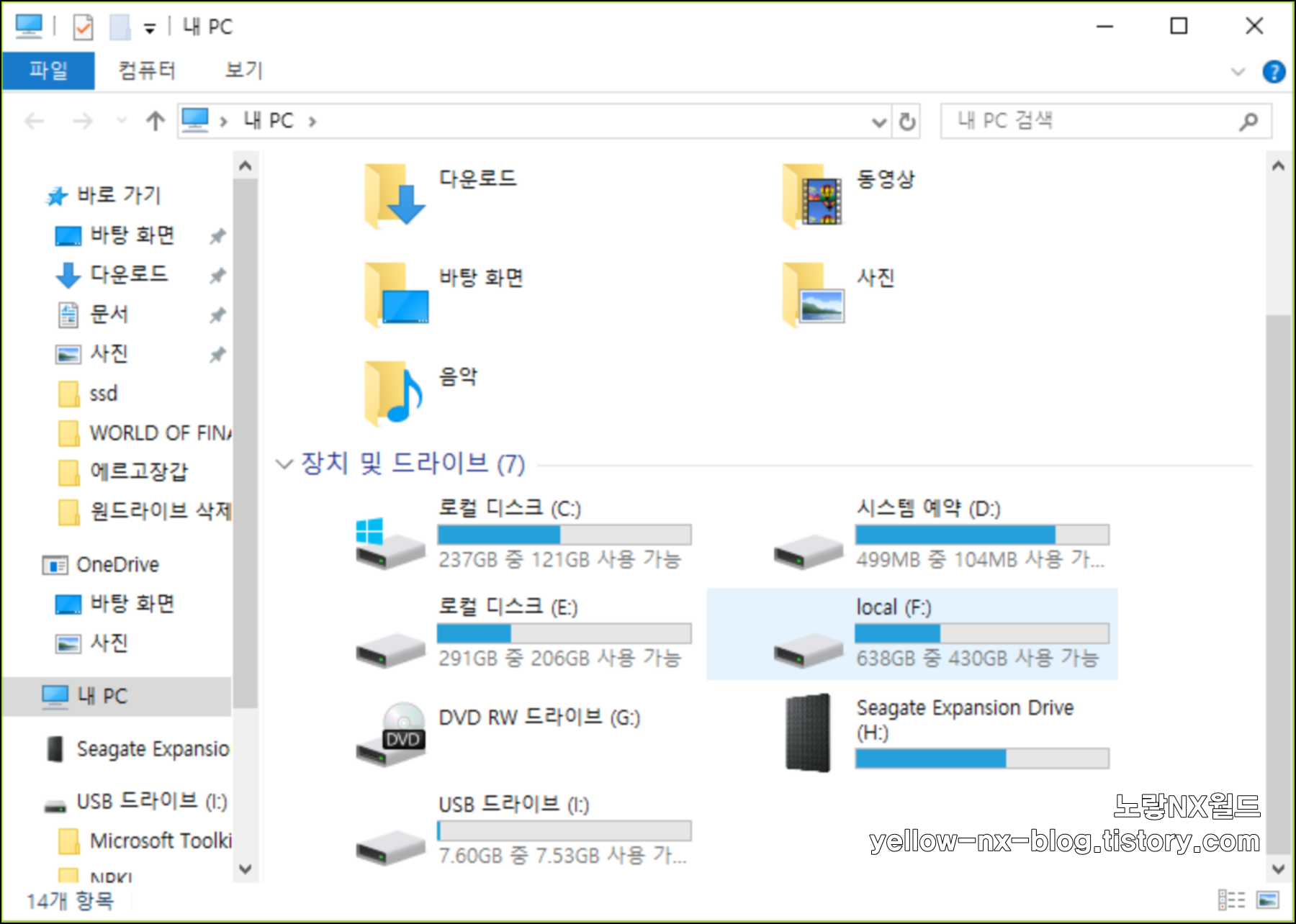Open the WORLD OF FINAL folder shortcut
Viewport: 1296px width, 924px height.
coord(144,433)
